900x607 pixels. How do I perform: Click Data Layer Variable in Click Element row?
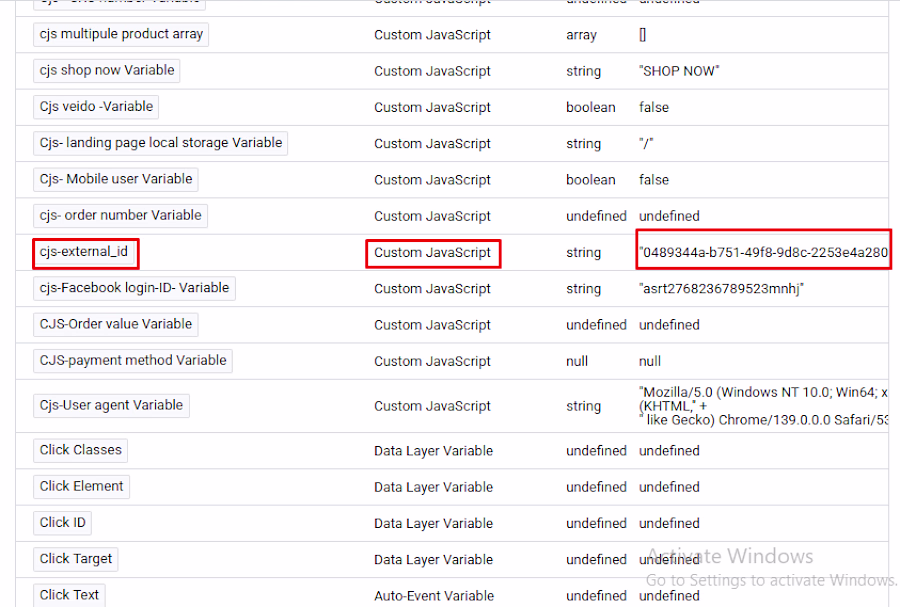(x=433, y=487)
